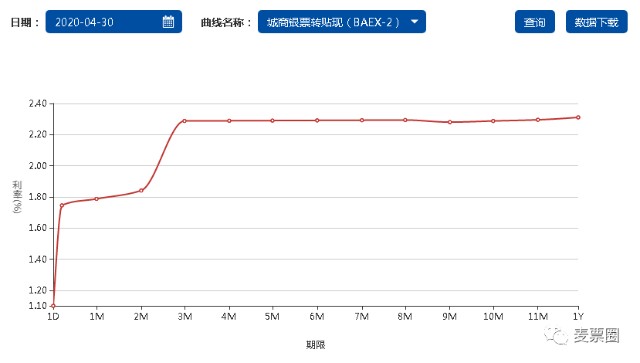The image size is (640, 363).
Task: Click the 10M data point marker
Action: click(493, 121)
